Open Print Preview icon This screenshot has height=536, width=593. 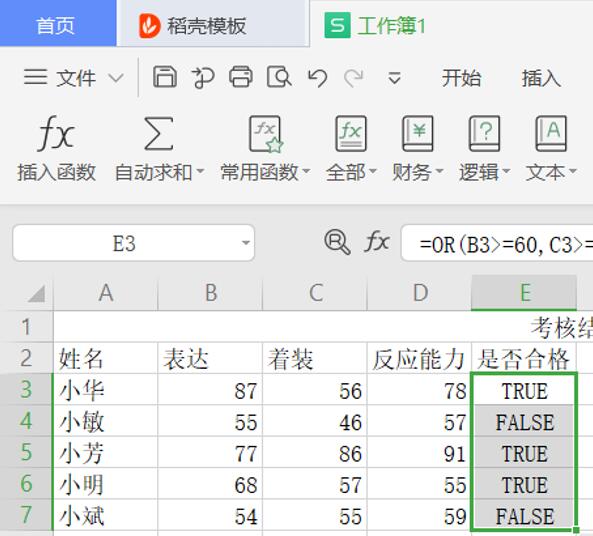pyautogui.click(x=279, y=77)
